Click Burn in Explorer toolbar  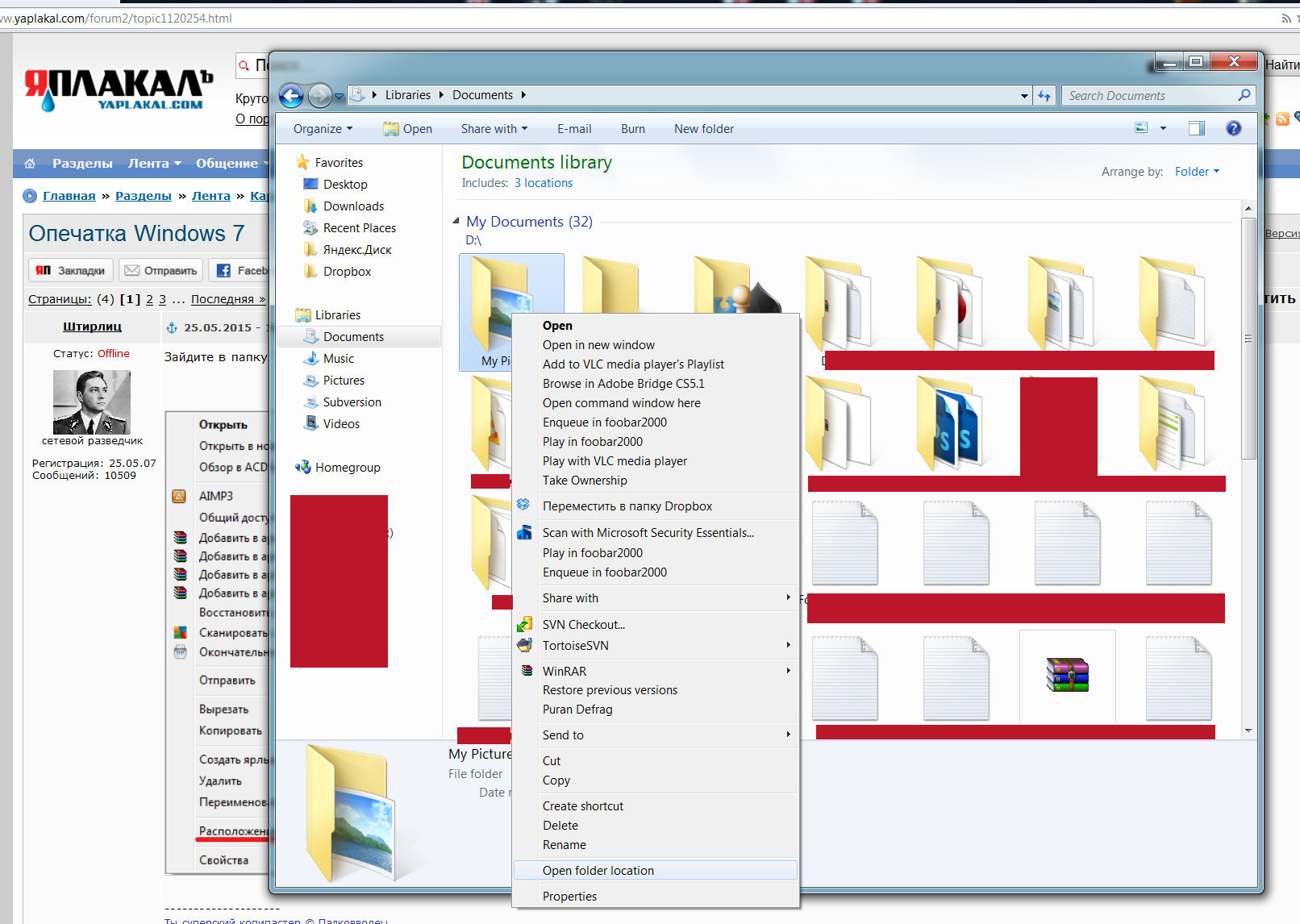click(633, 129)
